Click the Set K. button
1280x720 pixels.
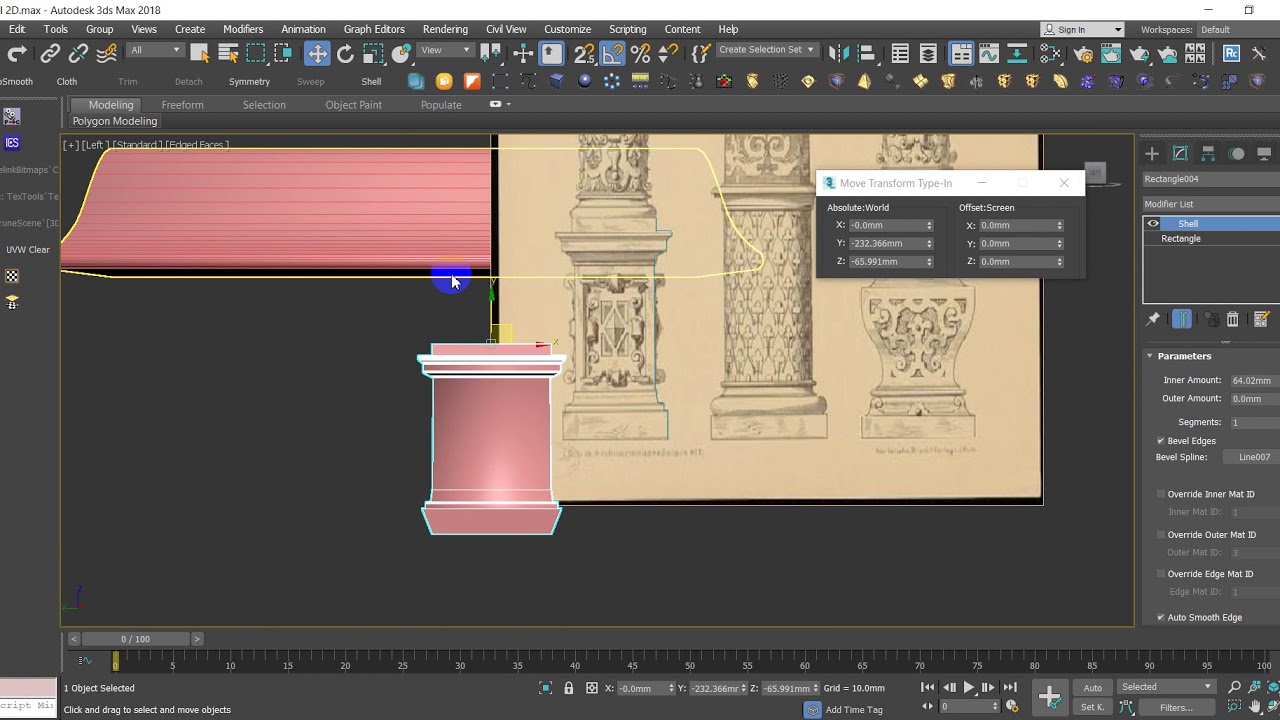(x=1092, y=707)
